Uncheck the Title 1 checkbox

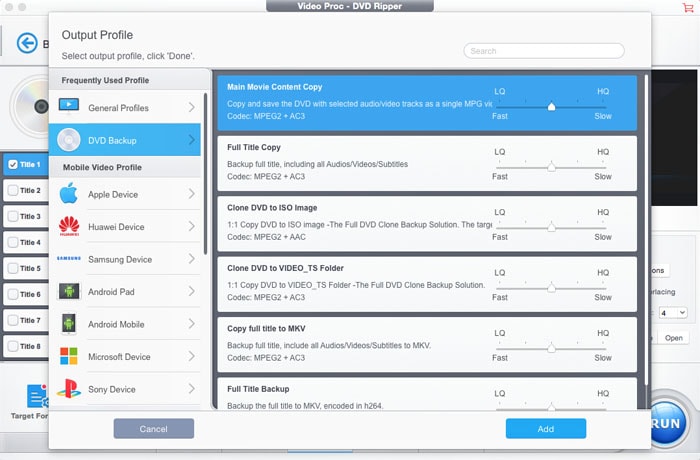click(13, 164)
